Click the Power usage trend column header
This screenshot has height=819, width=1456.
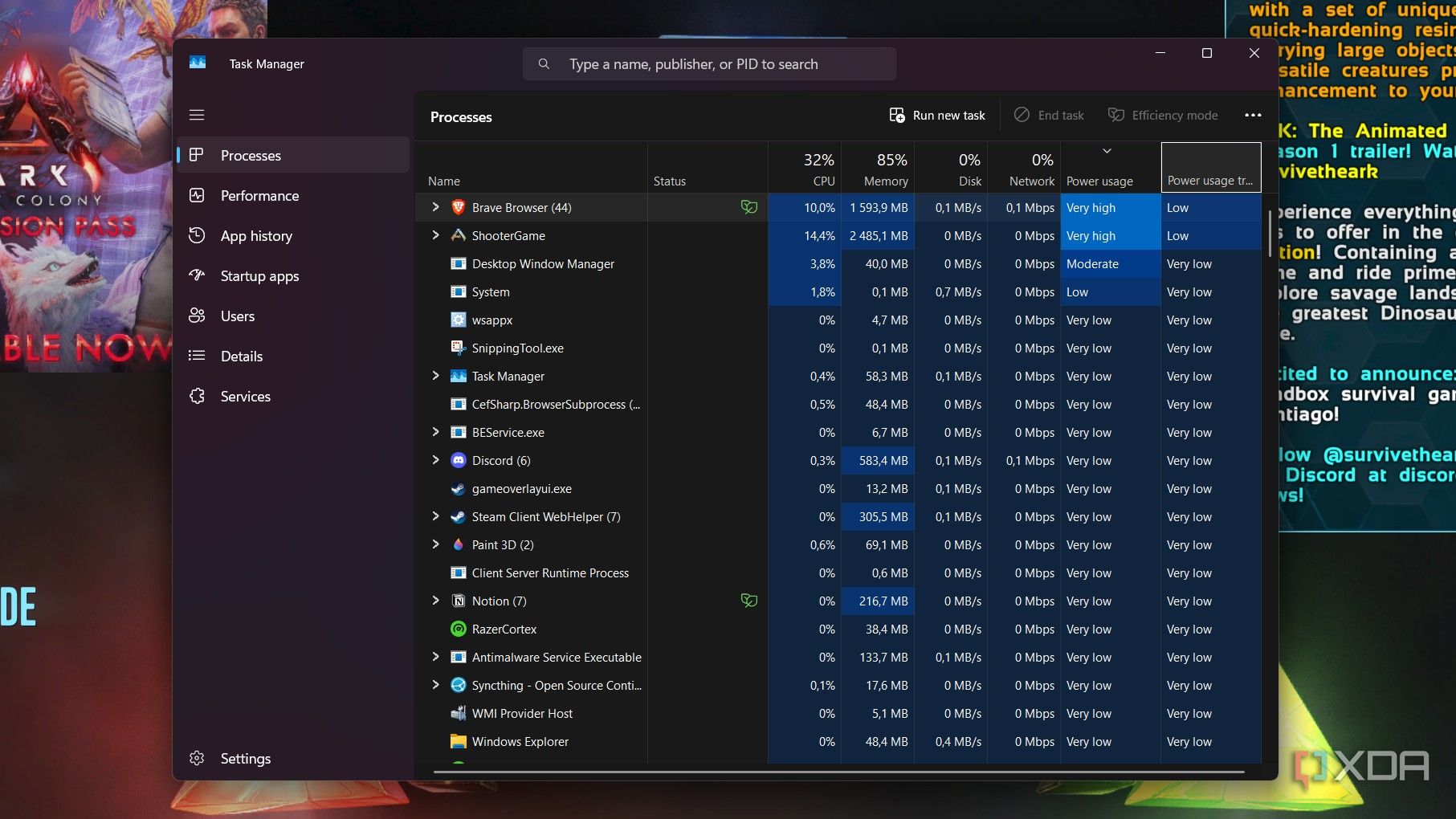pyautogui.click(x=1211, y=168)
